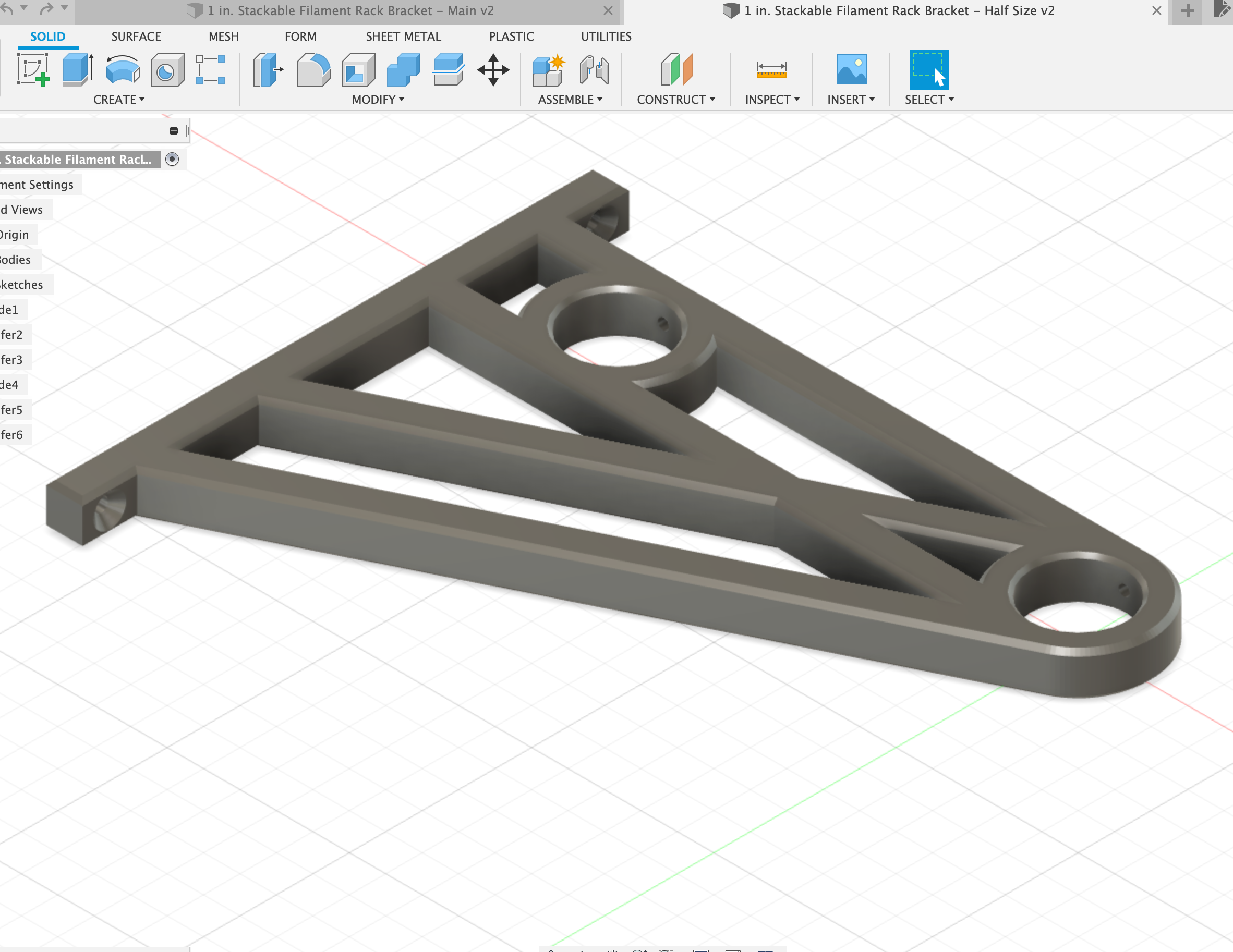Click the Offset Face tool icon

[x=448, y=69]
